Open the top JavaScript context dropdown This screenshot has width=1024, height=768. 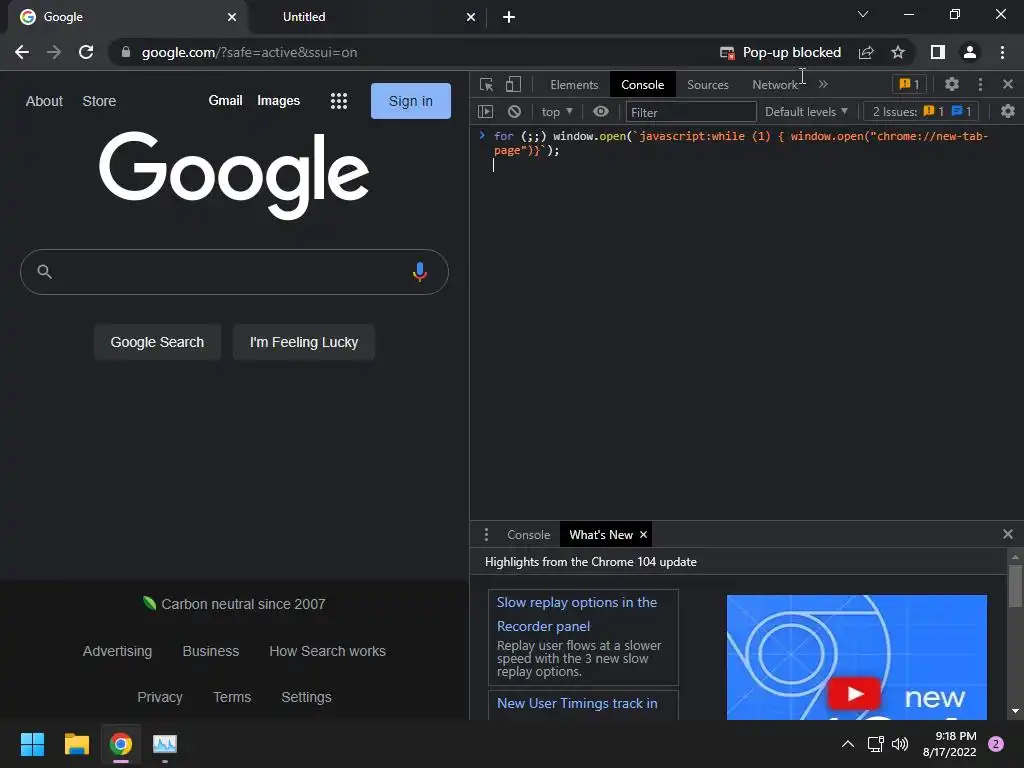pos(557,112)
